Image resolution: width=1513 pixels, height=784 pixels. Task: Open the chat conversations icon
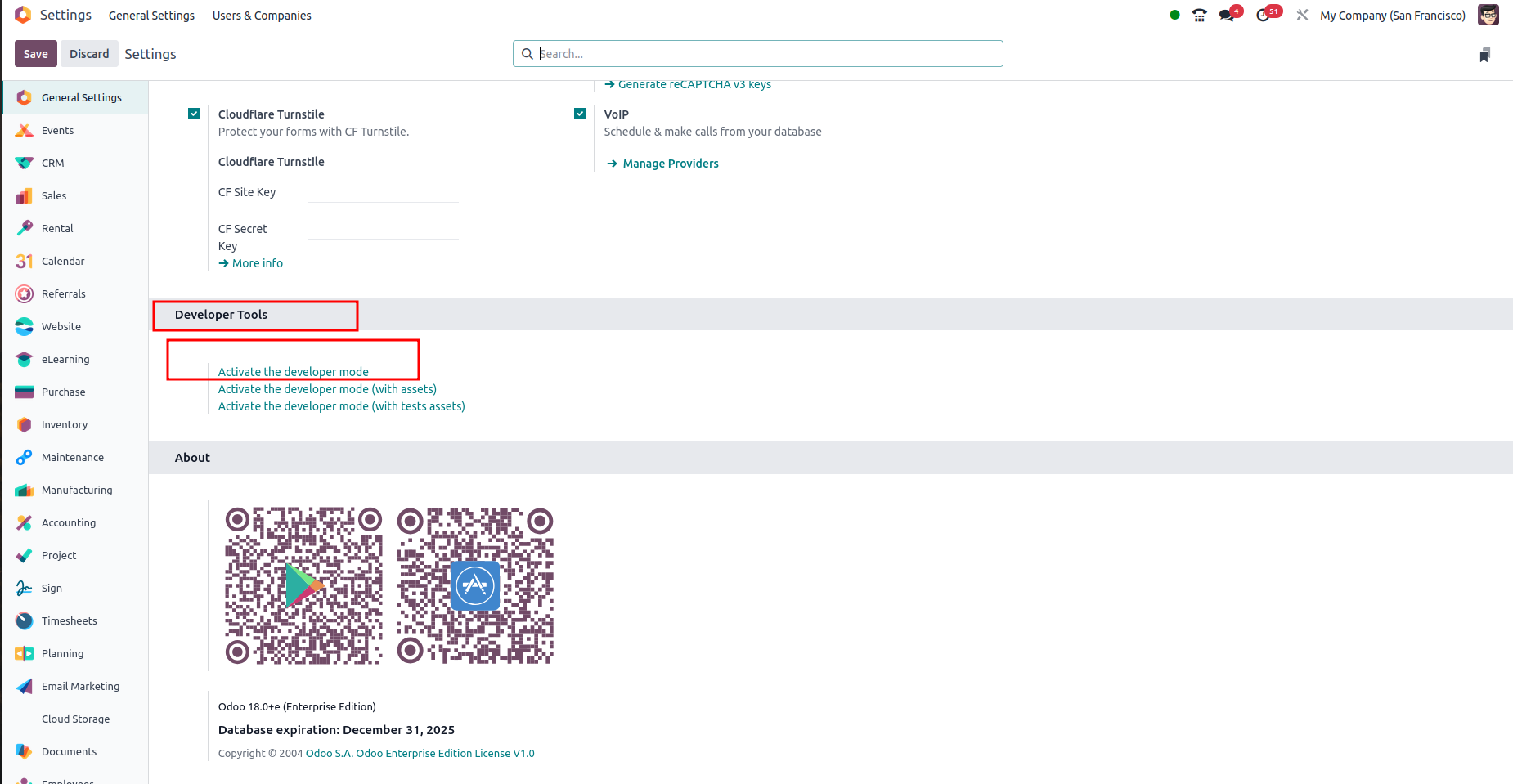(x=1226, y=15)
